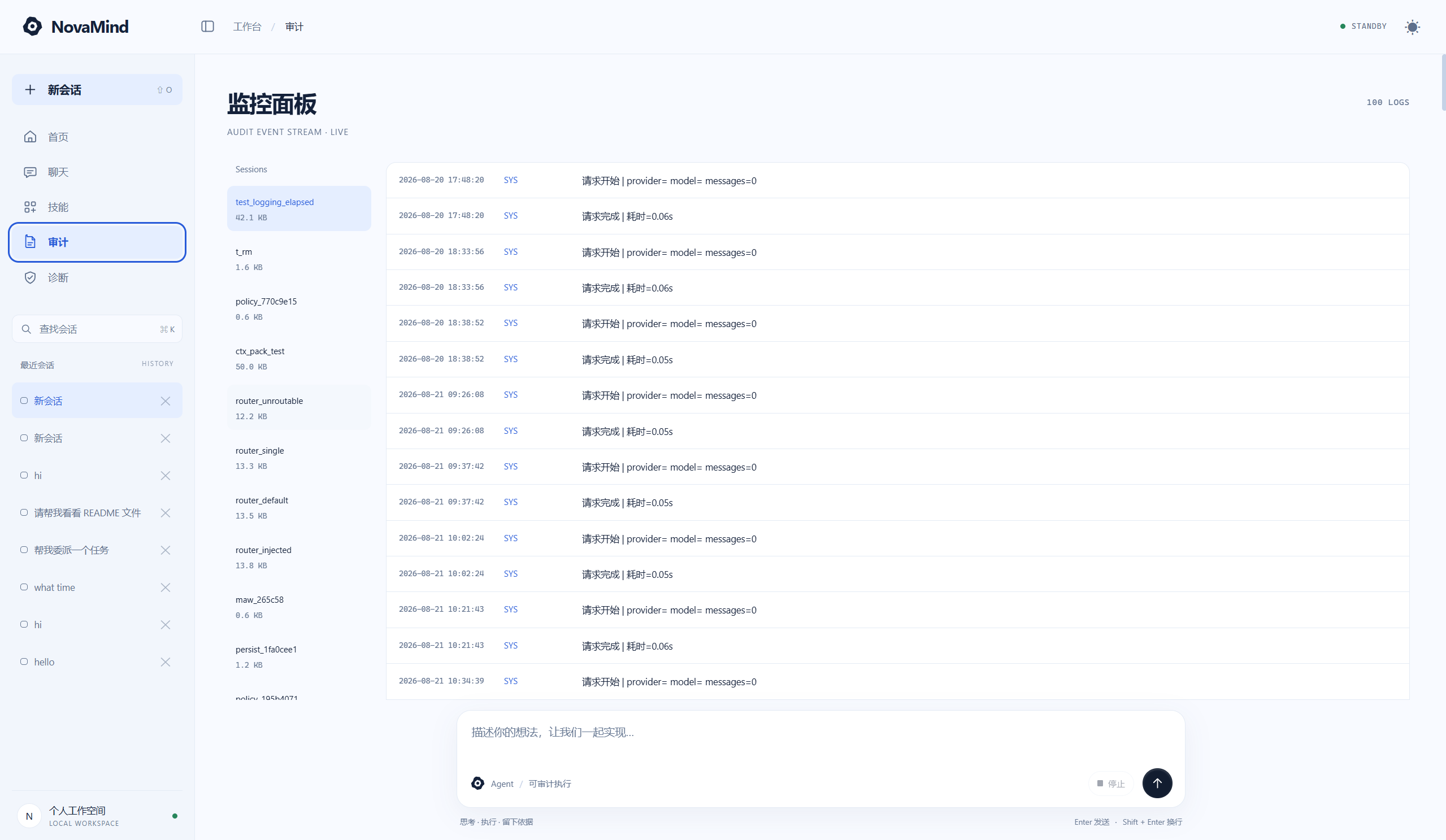Open 个人工作空间 workspace avatar
Image resolution: width=1446 pixels, height=840 pixels.
coord(29,816)
